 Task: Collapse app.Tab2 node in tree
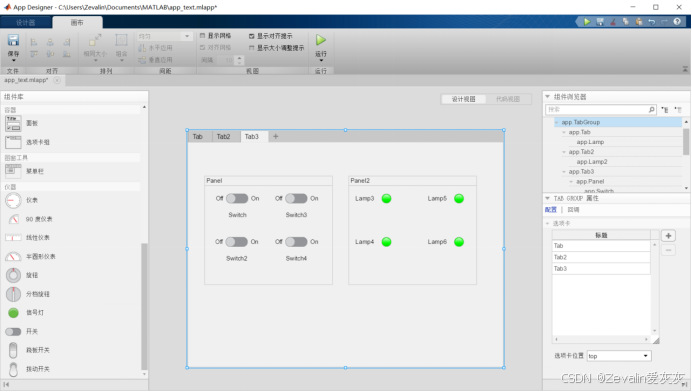click(x=564, y=152)
